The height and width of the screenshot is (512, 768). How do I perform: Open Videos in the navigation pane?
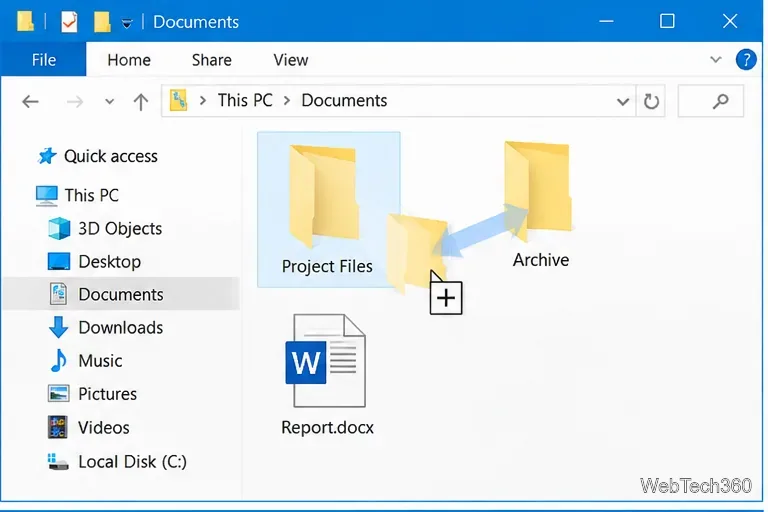tap(103, 428)
